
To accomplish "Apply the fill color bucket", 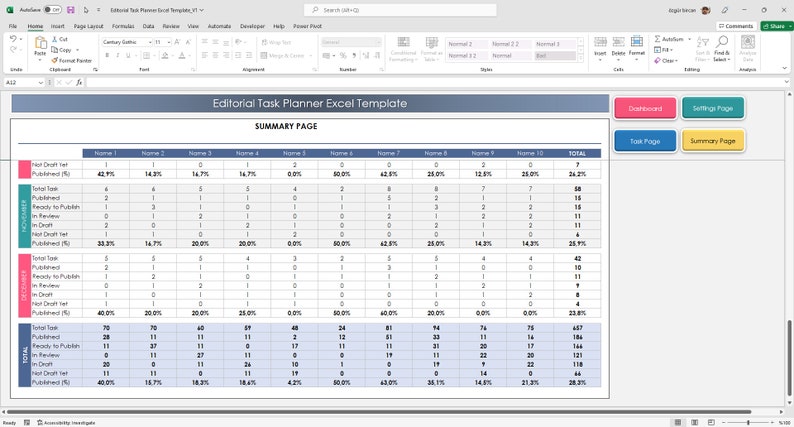I will (x=165, y=55).
